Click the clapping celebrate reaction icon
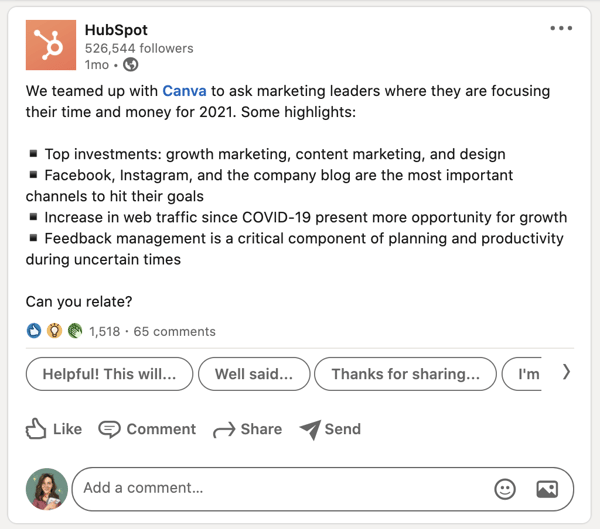Screen dimensions: 600x529 coord(73,331)
